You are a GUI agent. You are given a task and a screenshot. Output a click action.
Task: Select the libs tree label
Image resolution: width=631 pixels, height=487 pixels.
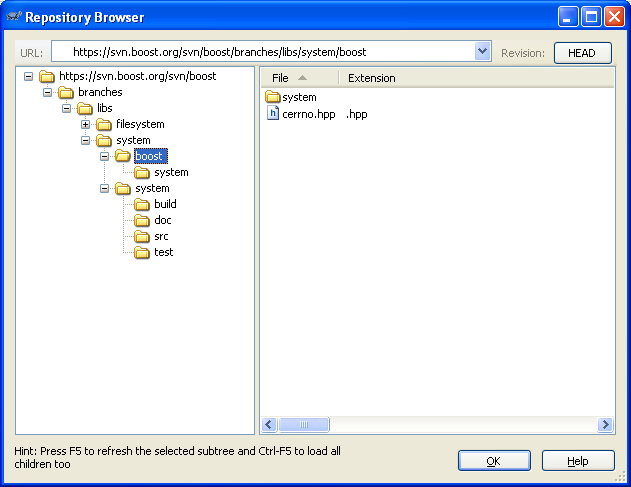click(x=105, y=108)
